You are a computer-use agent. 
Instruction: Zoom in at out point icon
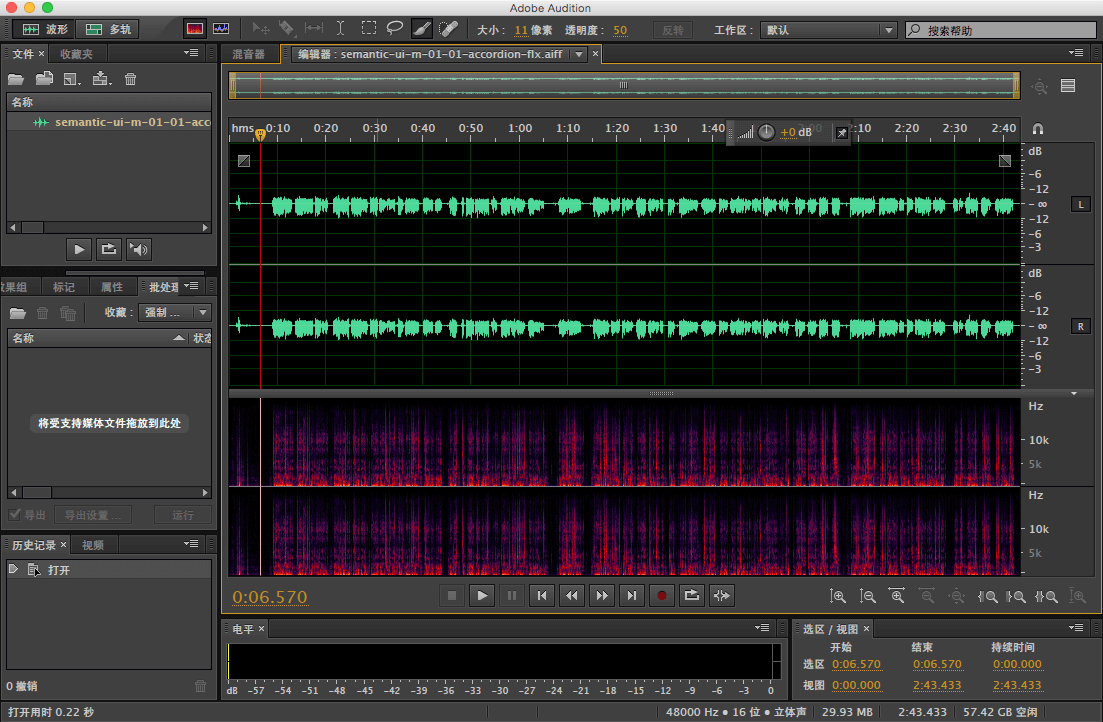1016,596
